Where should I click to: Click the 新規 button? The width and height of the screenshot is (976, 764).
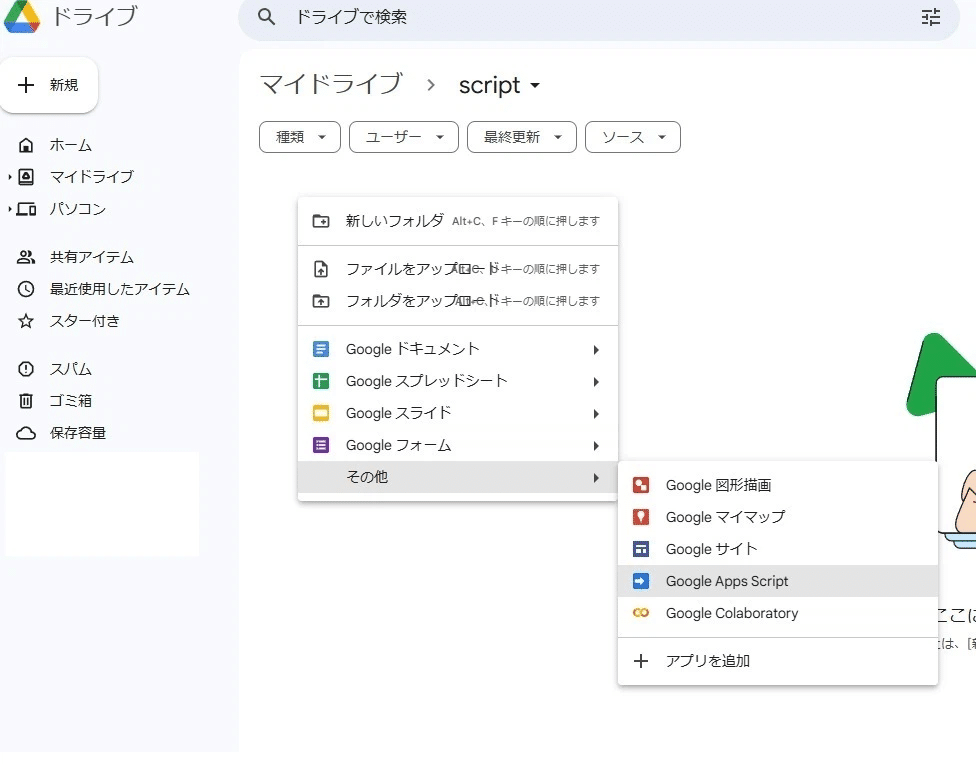(49, 85)
